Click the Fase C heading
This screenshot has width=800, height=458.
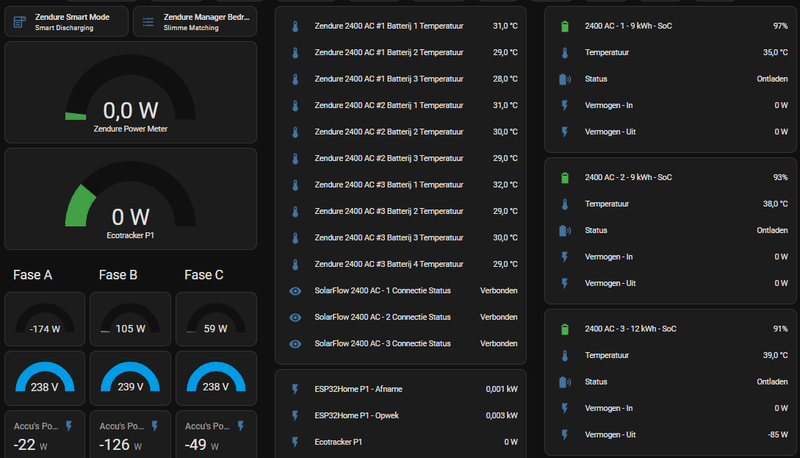[x=204, y=275]
